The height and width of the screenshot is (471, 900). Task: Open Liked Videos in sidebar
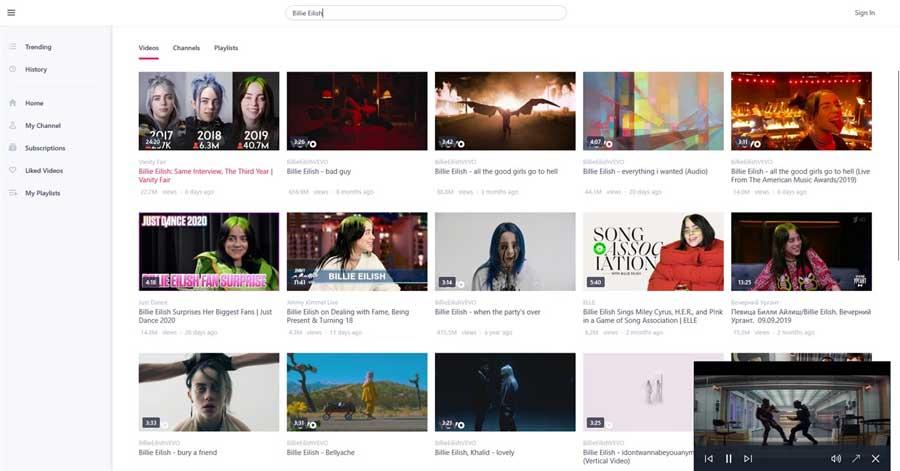pyautogui.click(x=44, y=170)
